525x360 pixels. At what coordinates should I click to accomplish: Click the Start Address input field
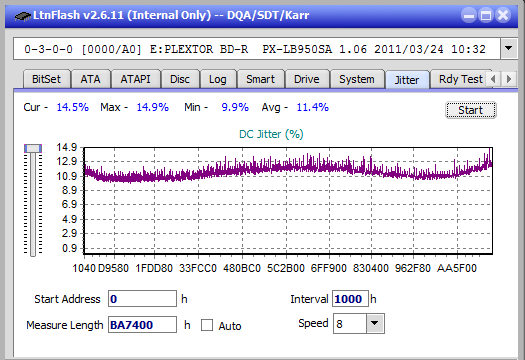(142, 299)
